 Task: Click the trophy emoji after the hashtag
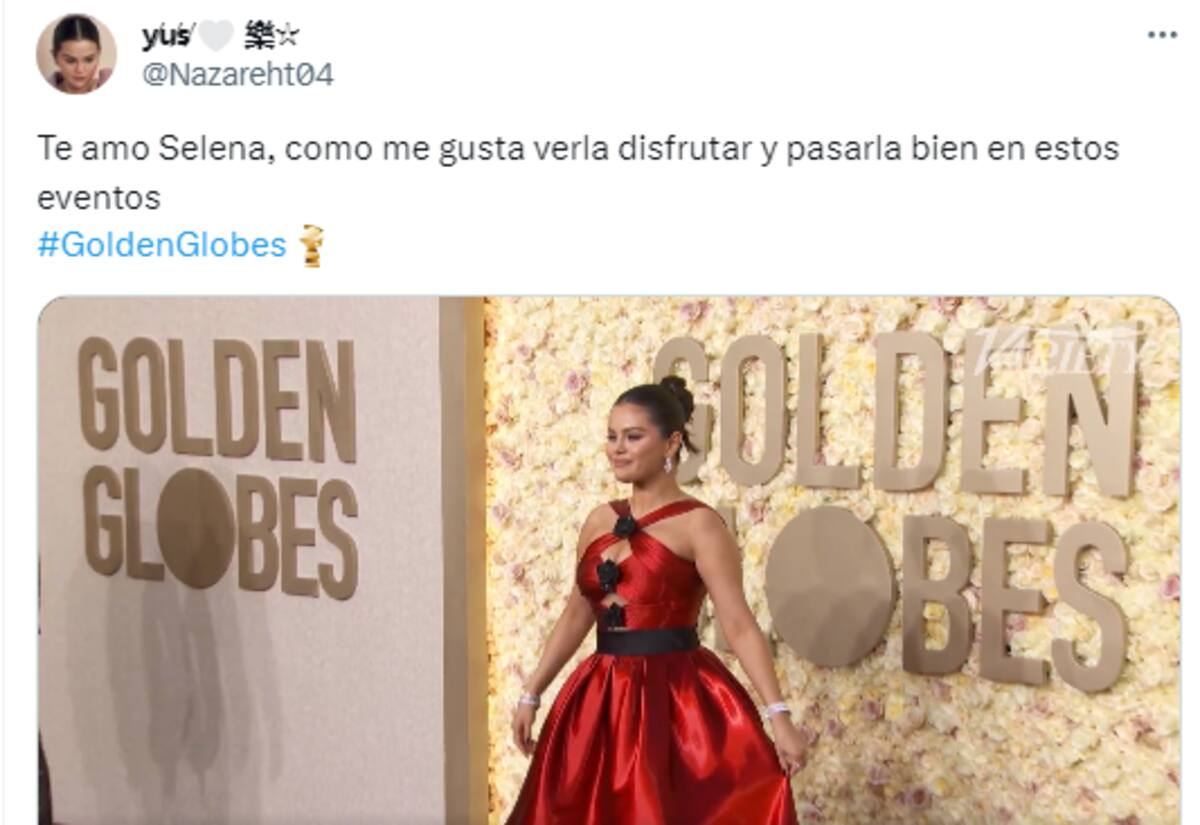(313, 246)
